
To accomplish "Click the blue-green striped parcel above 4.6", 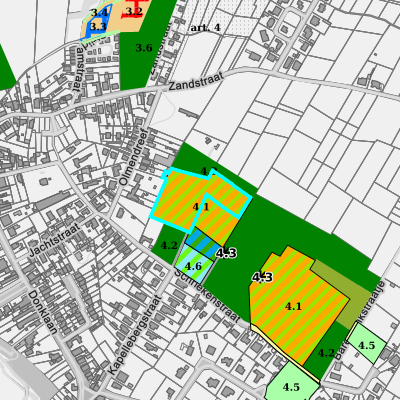I will [x=203, y=245].
